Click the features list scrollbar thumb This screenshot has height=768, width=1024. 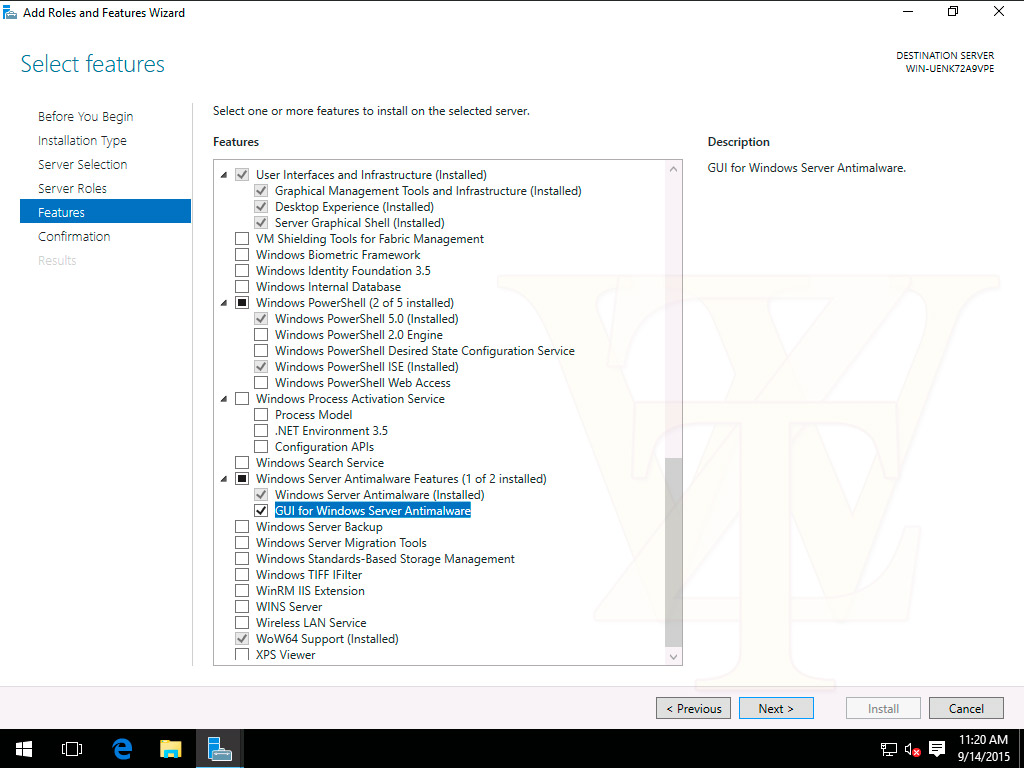[673, 550]
